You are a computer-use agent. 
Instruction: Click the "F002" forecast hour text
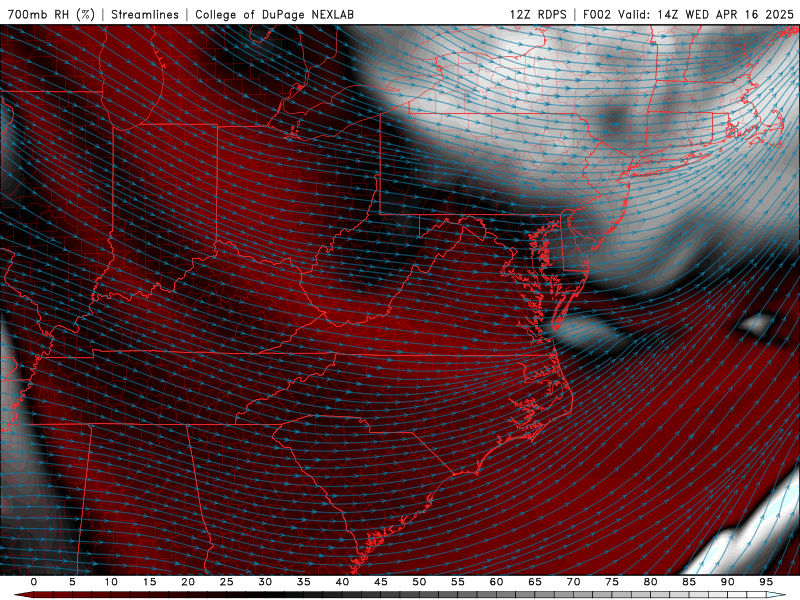click(x=596, y=14)
